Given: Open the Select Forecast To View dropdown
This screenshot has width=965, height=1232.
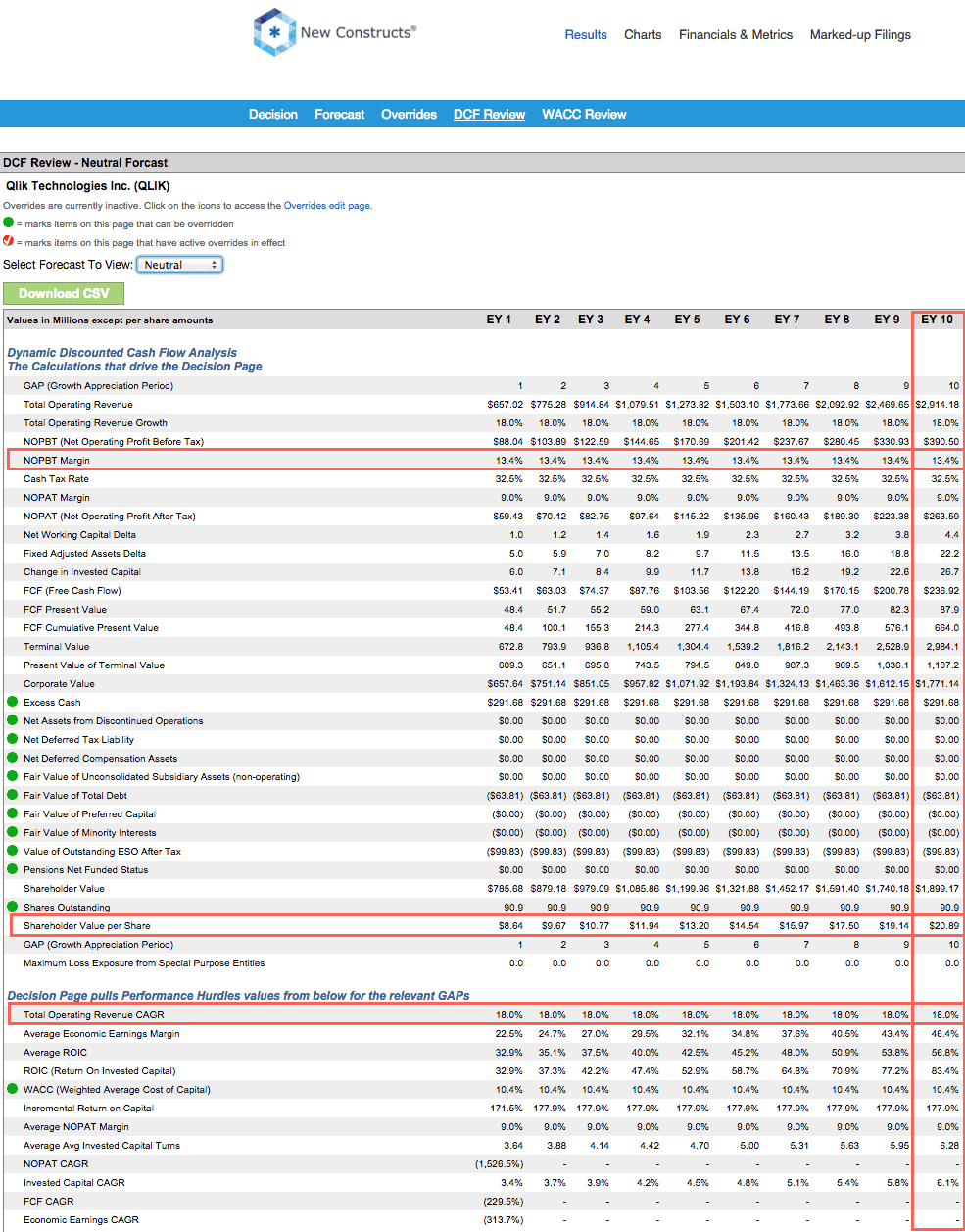Looking at the screenshot, I should pos(179,265).
